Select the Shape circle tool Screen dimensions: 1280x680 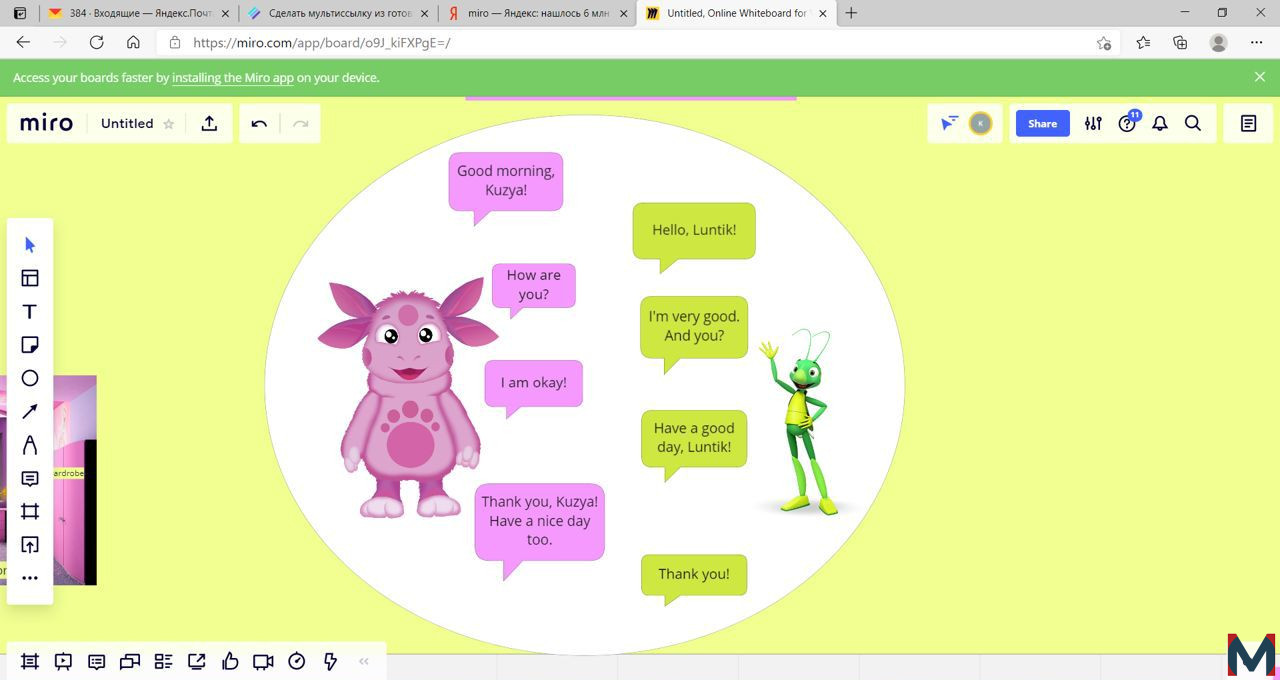30,378
